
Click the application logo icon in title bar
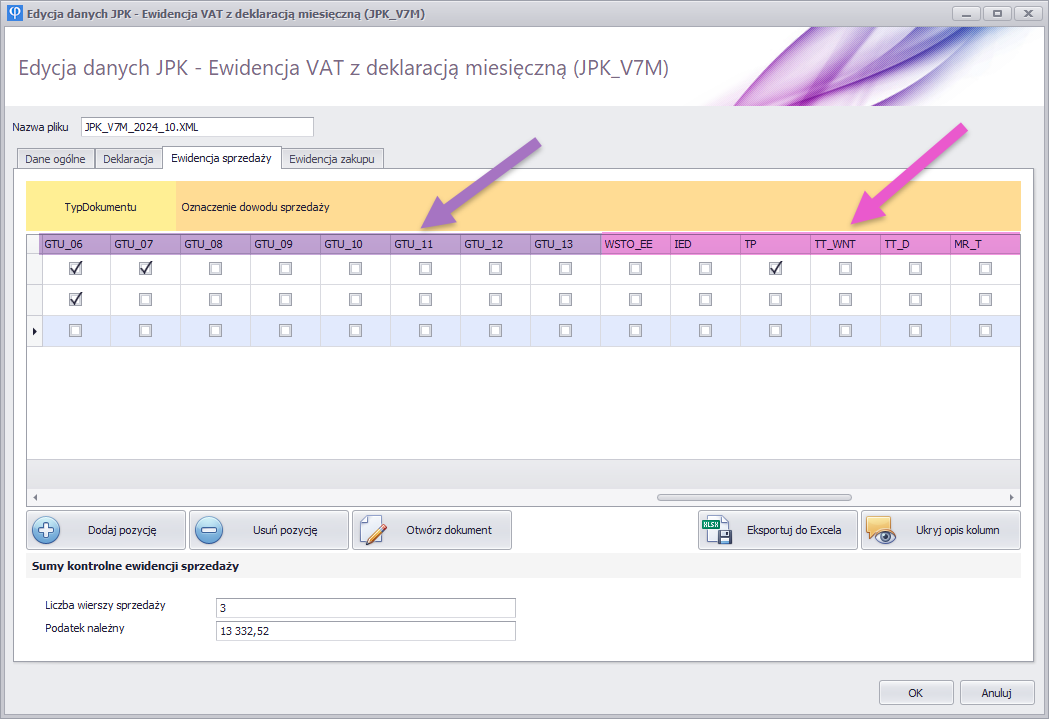(13, 13)
